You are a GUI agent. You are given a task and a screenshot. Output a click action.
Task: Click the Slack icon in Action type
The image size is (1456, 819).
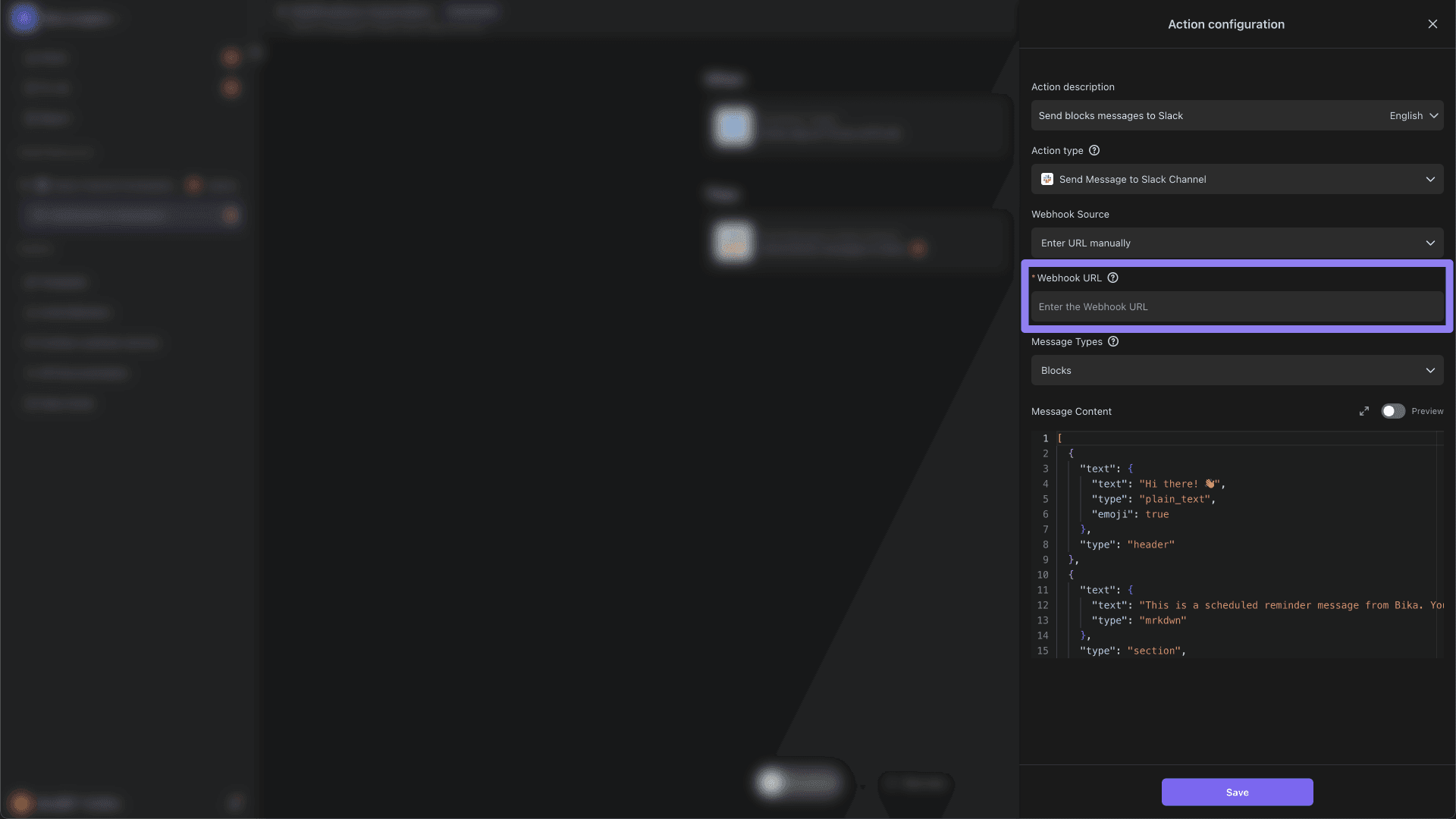click(1047, 180)
